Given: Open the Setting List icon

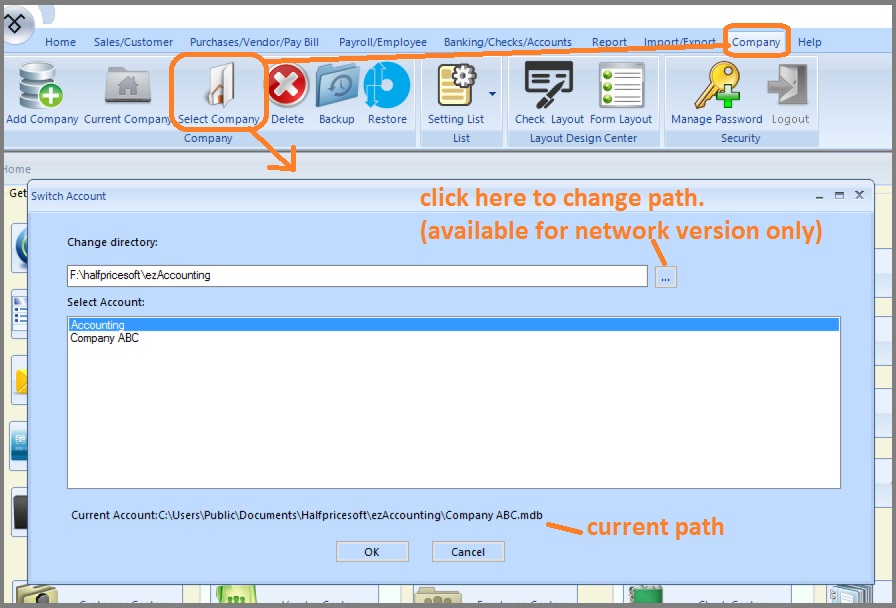Looking at the screenshot, I should pyautogui.click(x=456, y=88).
